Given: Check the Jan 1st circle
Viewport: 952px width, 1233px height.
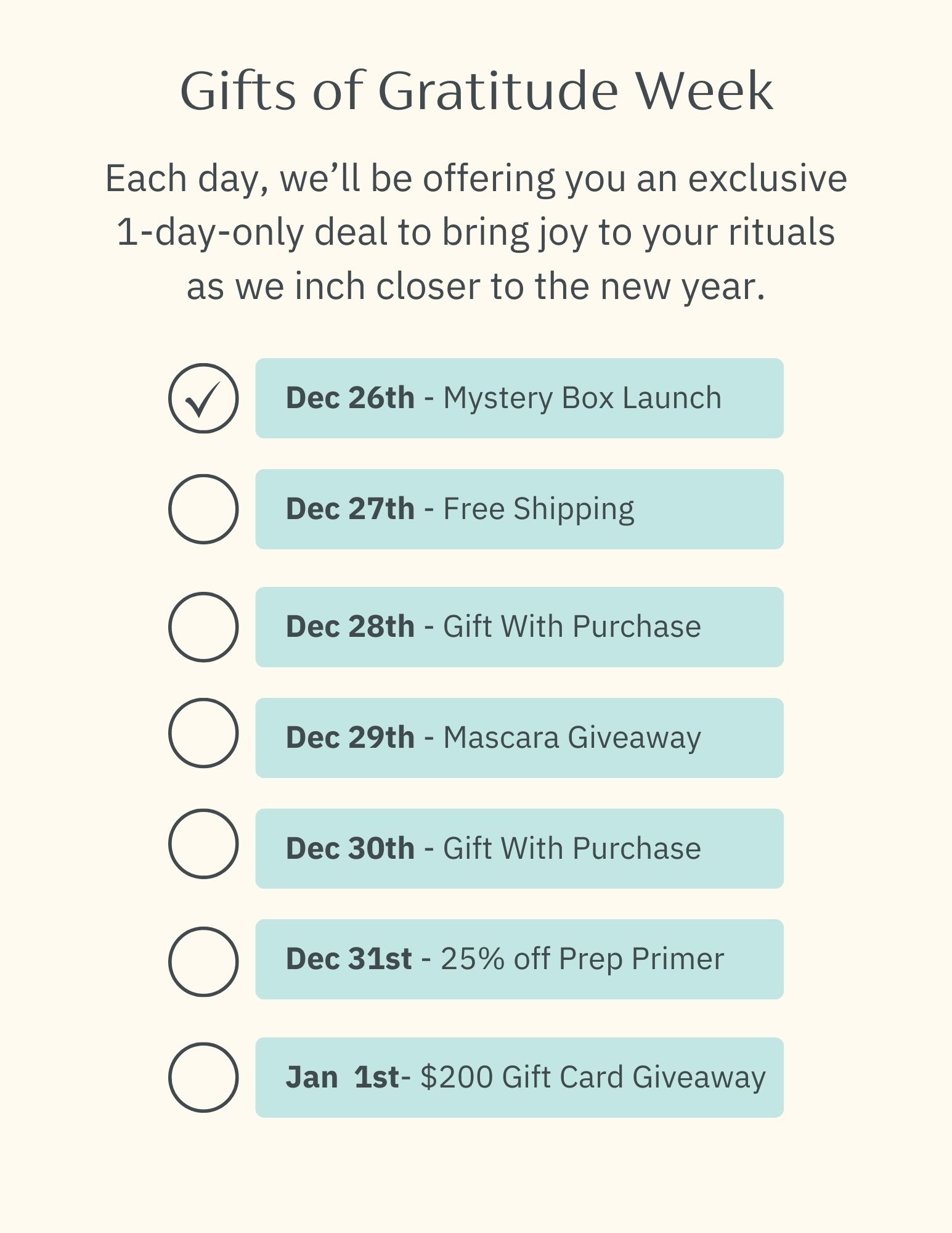Looking at the screenshot, I should [203, 1078].
